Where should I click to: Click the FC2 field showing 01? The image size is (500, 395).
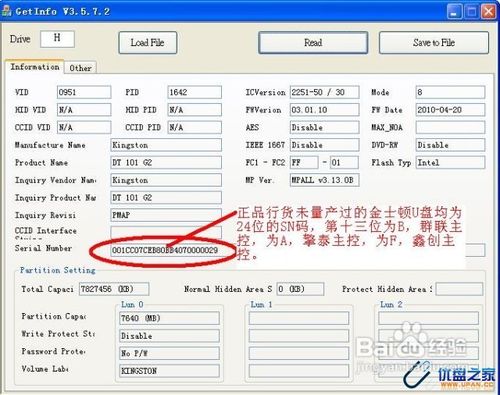[x=344, y=163]
